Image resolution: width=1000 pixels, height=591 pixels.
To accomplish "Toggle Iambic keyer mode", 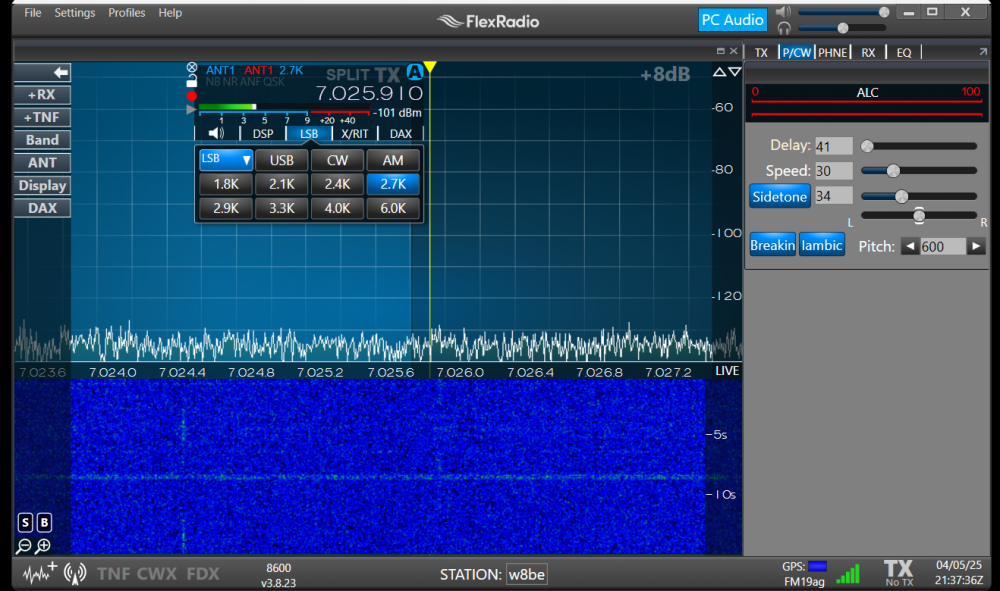I will click(x=821, y=245).
